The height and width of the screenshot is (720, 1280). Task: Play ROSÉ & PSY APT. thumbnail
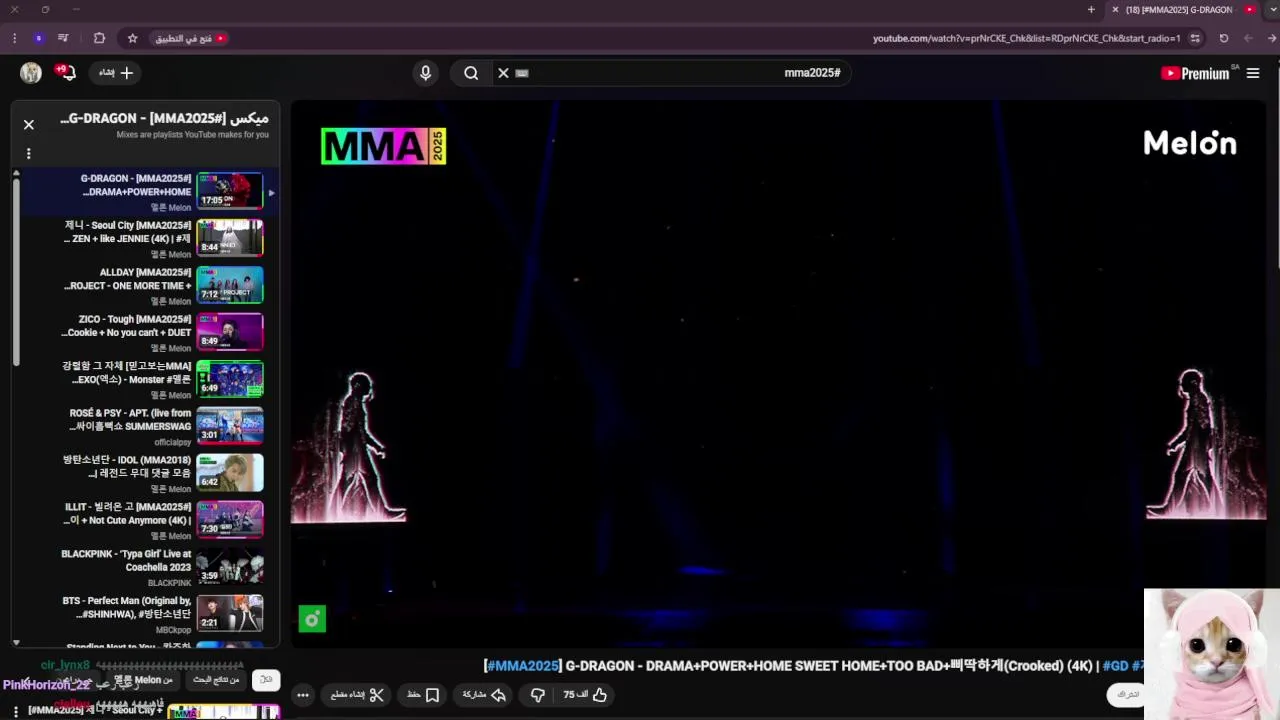click(230, 425)
